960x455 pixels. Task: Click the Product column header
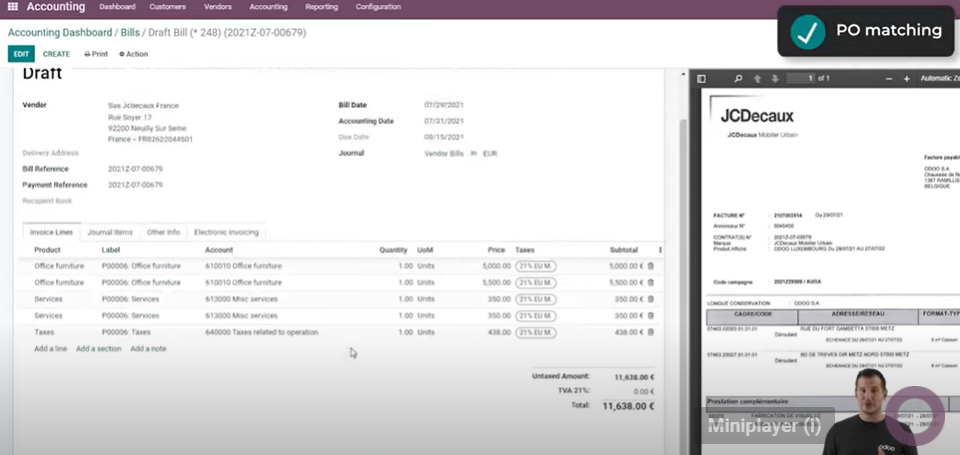click(47, 250)
